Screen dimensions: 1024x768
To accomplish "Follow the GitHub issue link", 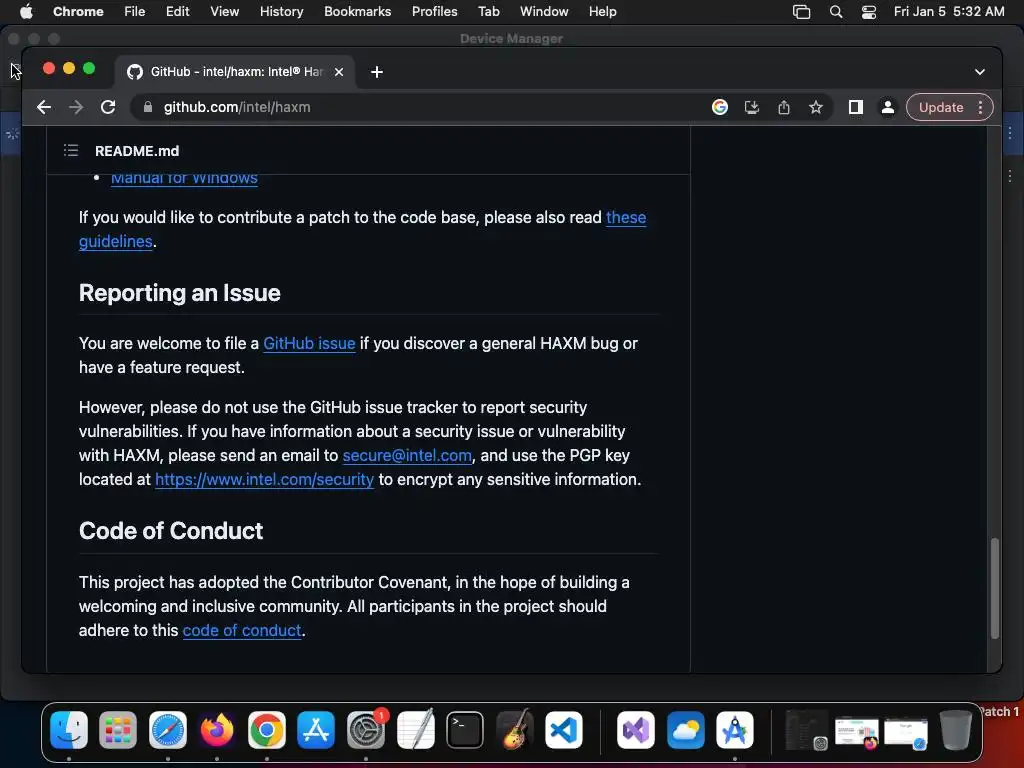I will [309, 344].
